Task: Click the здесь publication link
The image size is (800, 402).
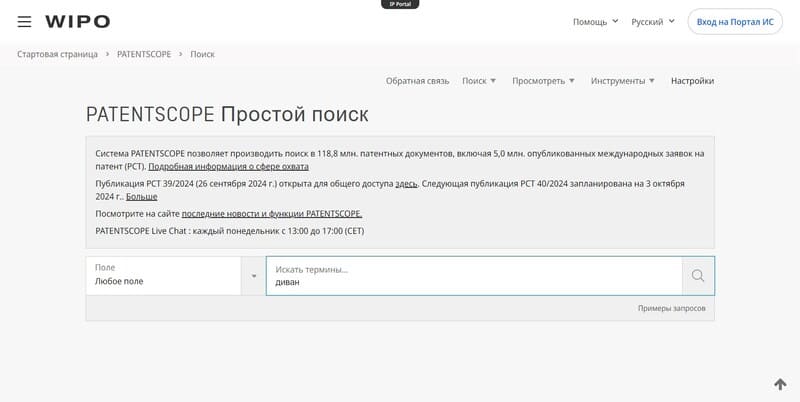Action: [x=406, y=184]
